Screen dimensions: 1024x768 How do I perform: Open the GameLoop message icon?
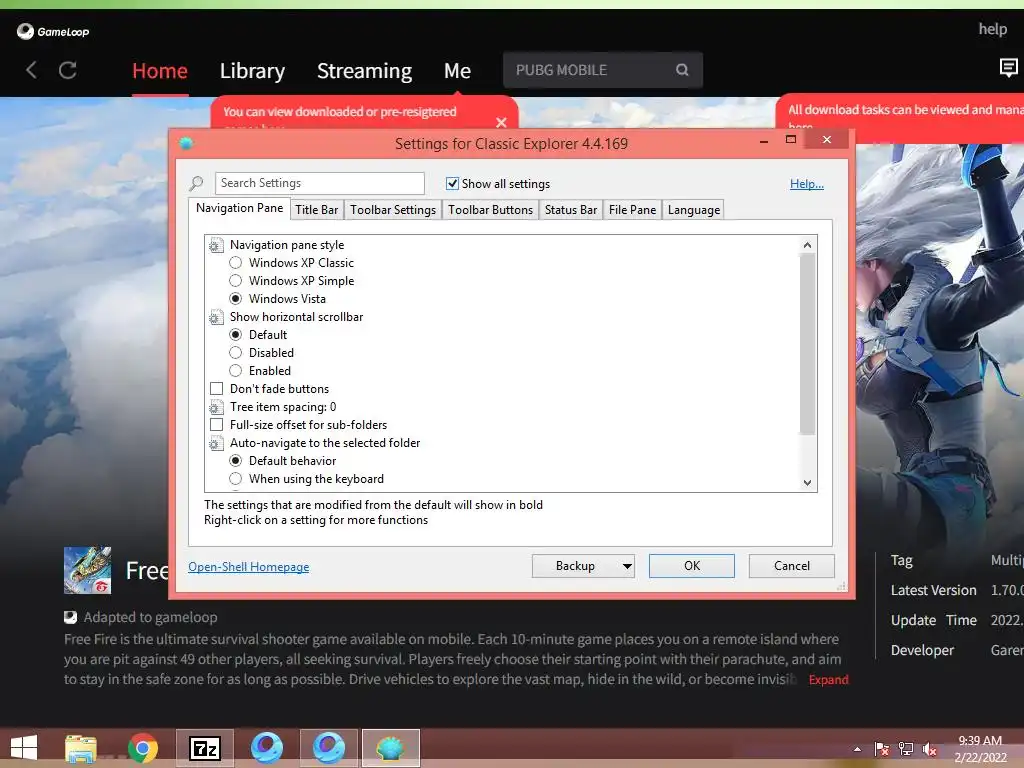1008,67
